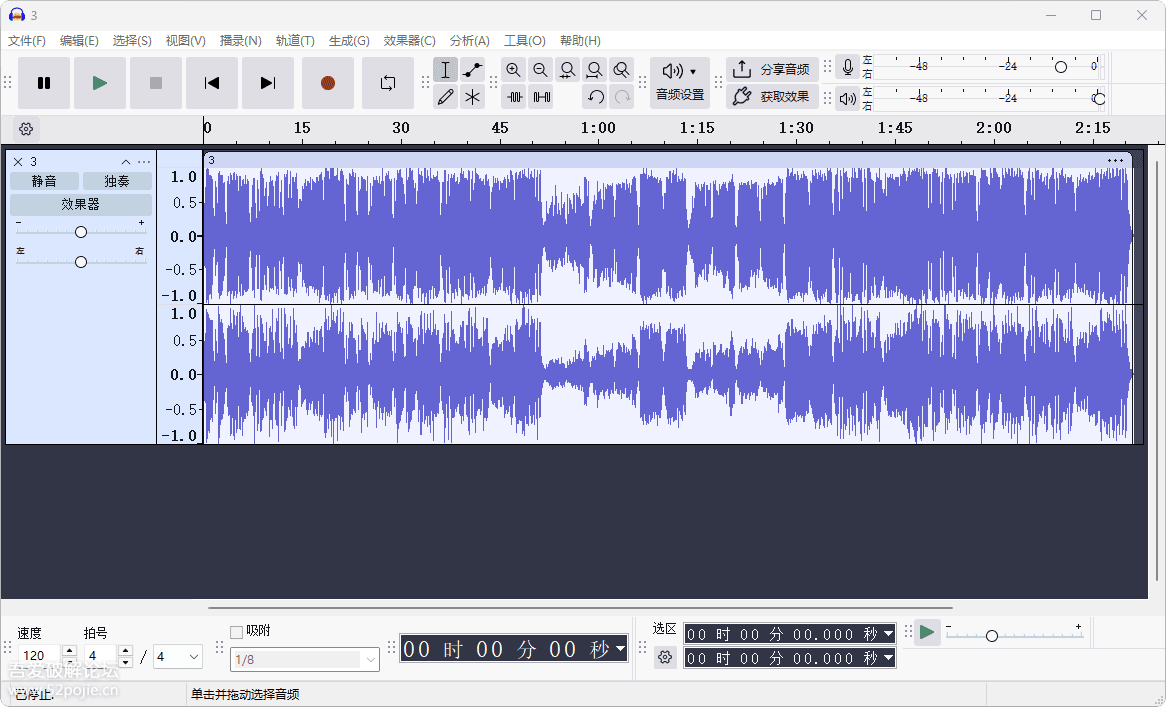Fit project to width zoom icon

tap(594, 70)
